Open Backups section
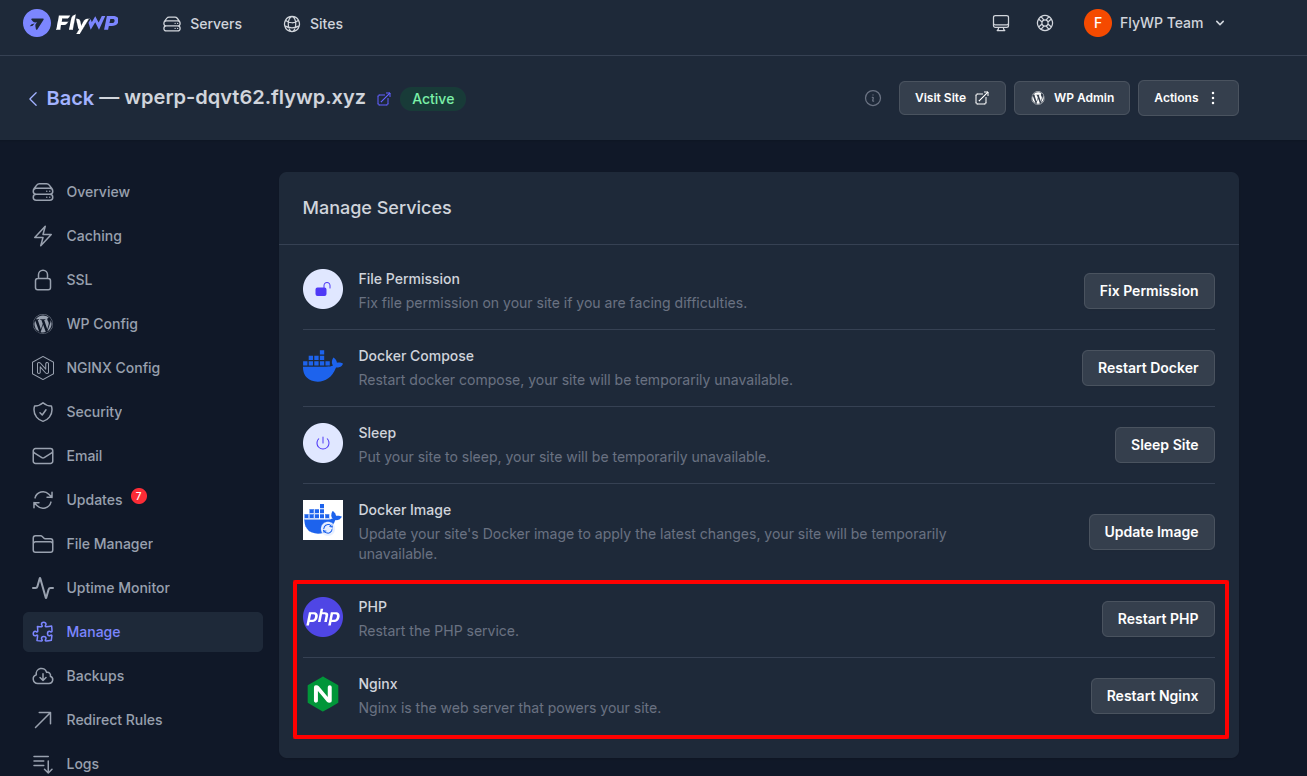1307x776 pixels. pyautogui.click(x=143, y=676)
